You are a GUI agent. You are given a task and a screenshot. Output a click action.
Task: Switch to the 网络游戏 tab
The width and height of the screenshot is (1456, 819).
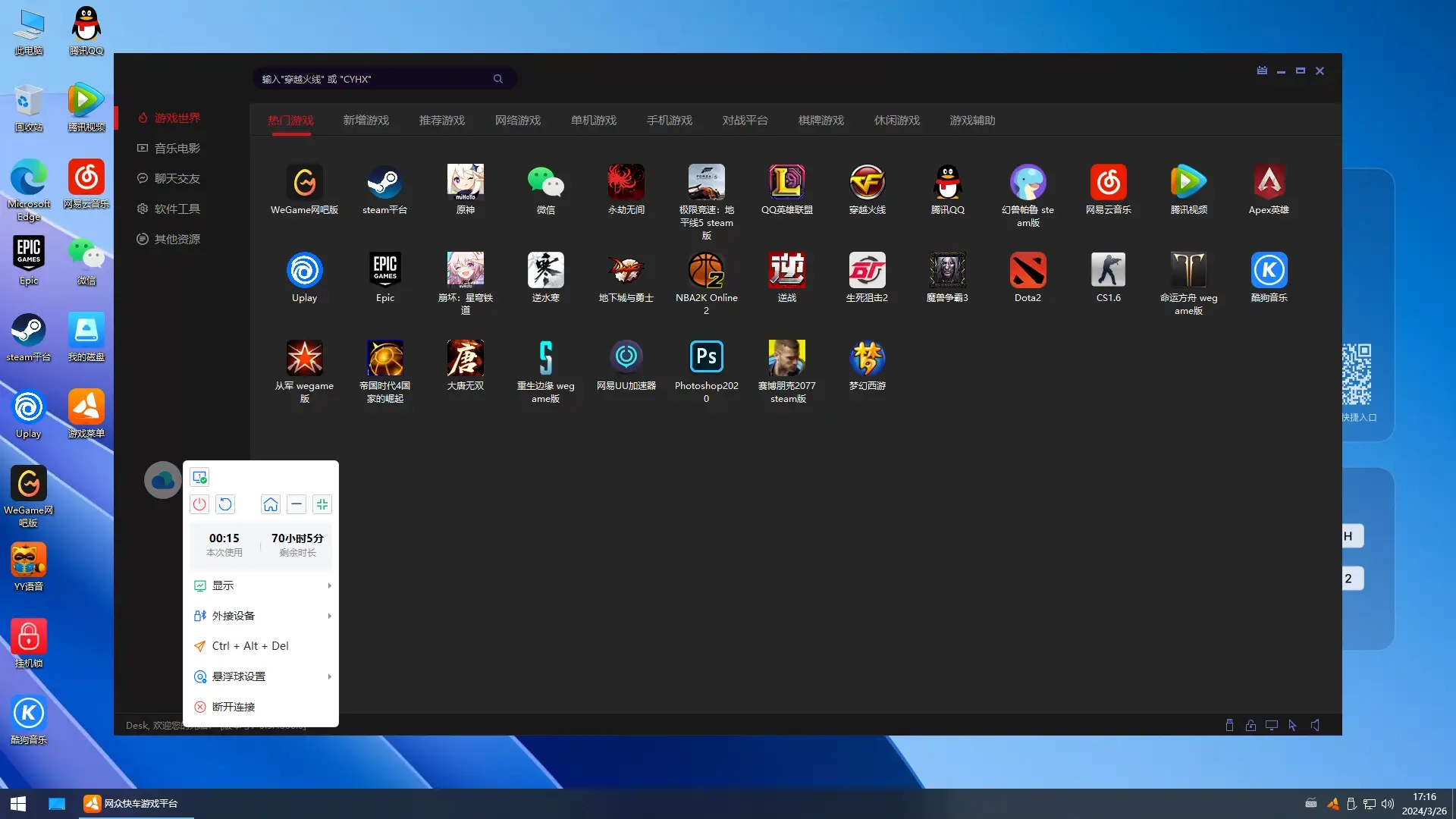(x=518, y=121)
